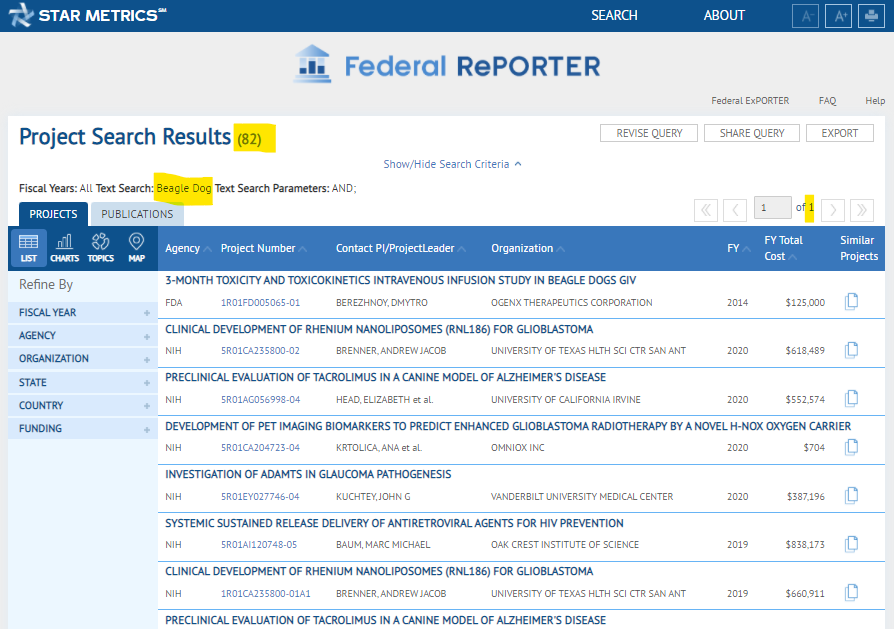Click the KUCHTEY, JOHN G investigator name
Screen dimensions: 894x629
(x=373, y=497)
